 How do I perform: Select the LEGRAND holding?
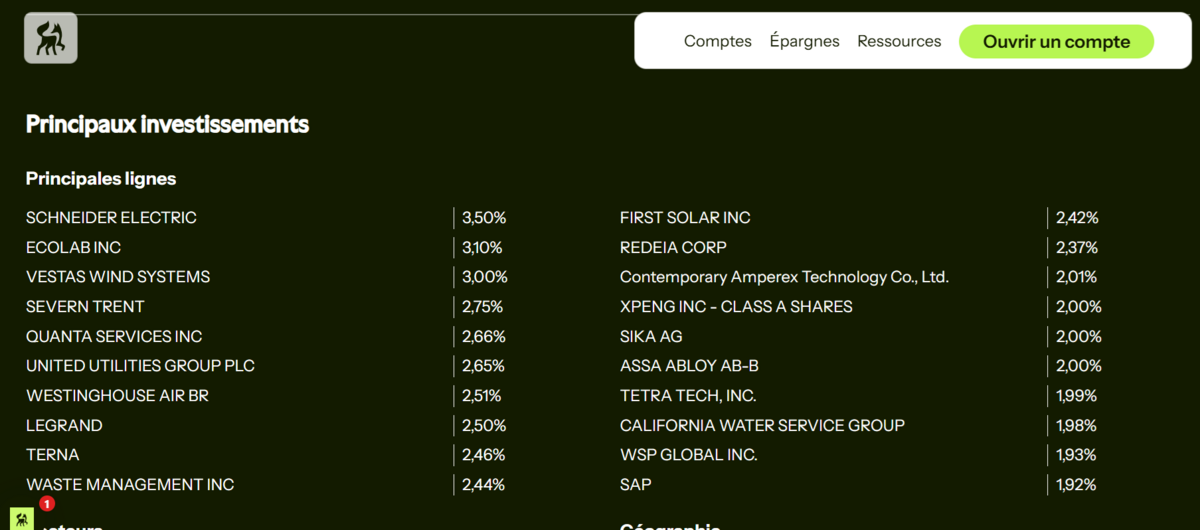coord(64,425)
